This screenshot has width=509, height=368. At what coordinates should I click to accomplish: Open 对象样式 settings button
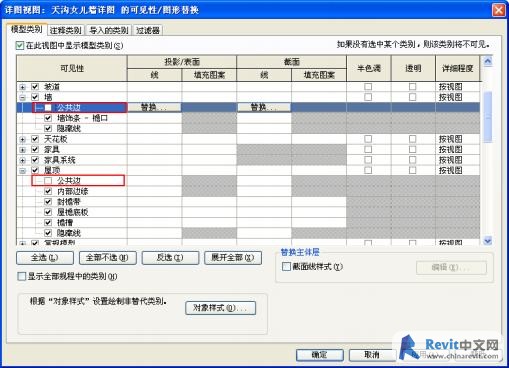[220, 308]
